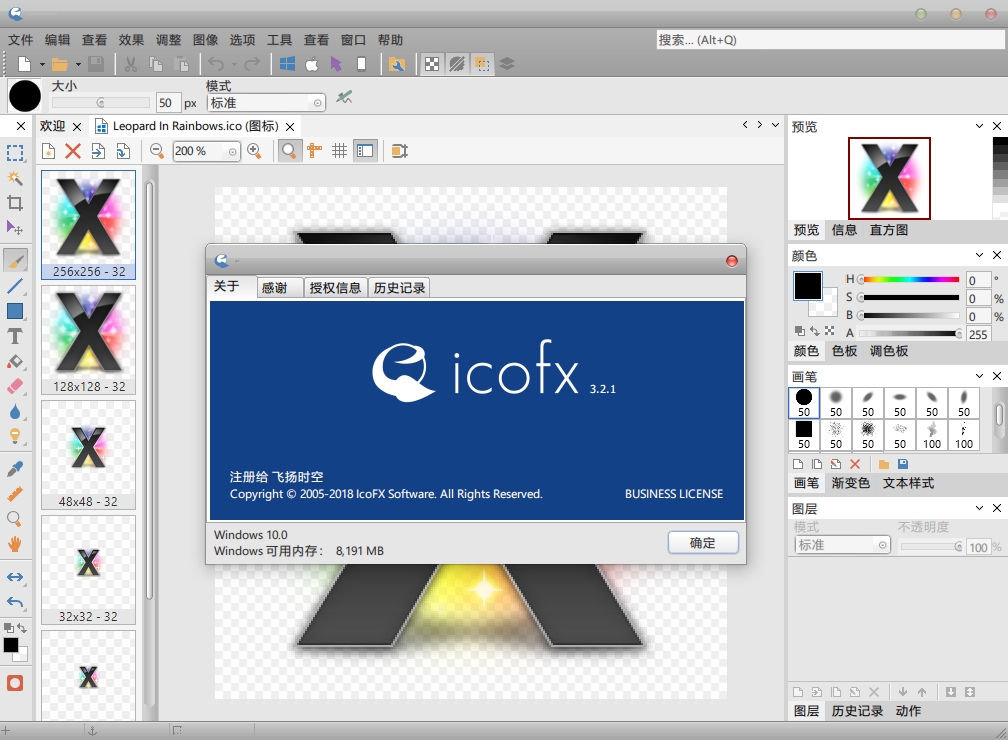Open the 模式 brush mode dropdown

[265, 102]
